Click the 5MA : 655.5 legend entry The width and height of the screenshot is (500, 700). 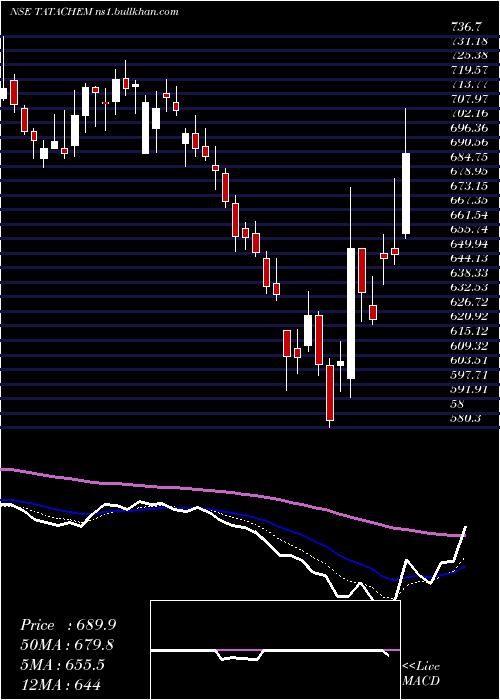click(x=62, y=664)
